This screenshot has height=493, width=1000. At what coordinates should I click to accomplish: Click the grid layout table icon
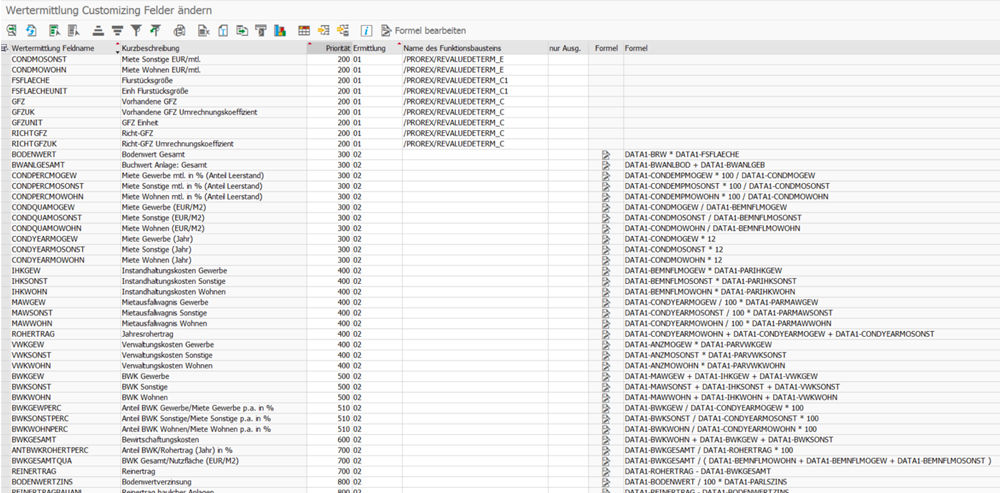pyautogui.click(x=304, y=30)
